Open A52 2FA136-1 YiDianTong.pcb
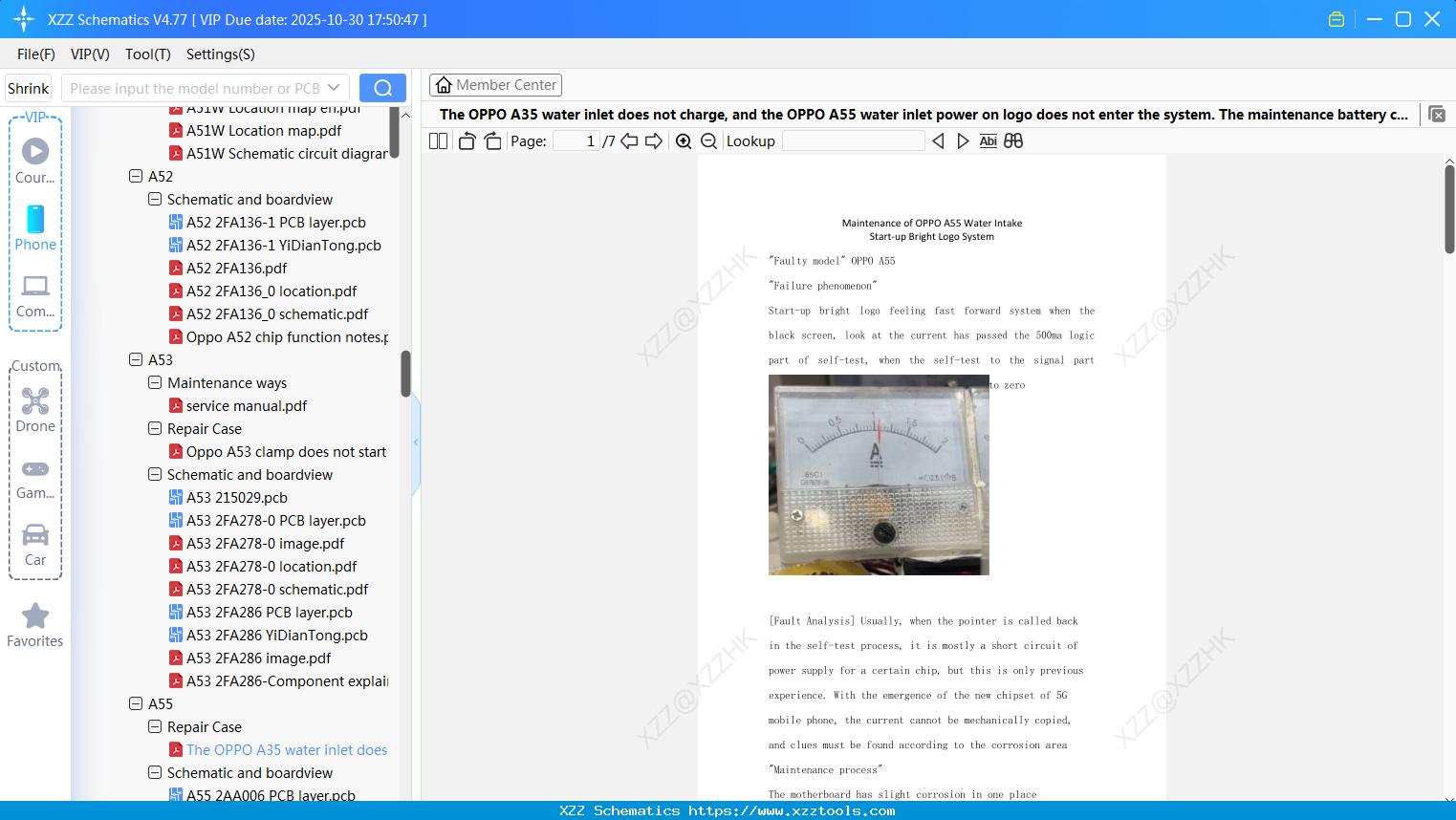1456x820 pixels. [284, 246]
